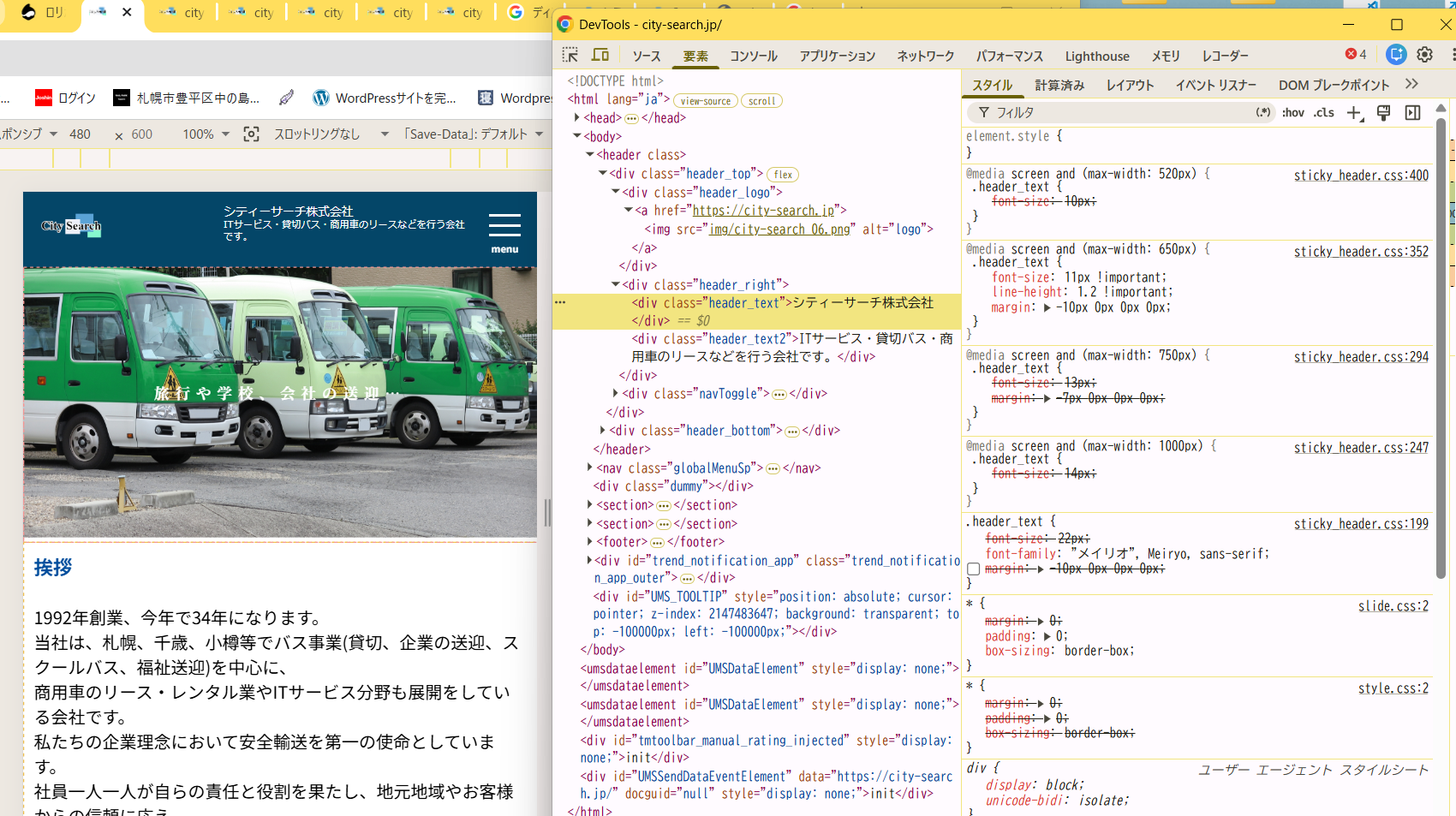The width and height of the screenshot is (1456, 816).
Task: Close the active browser tab
Action: (127, 12)
